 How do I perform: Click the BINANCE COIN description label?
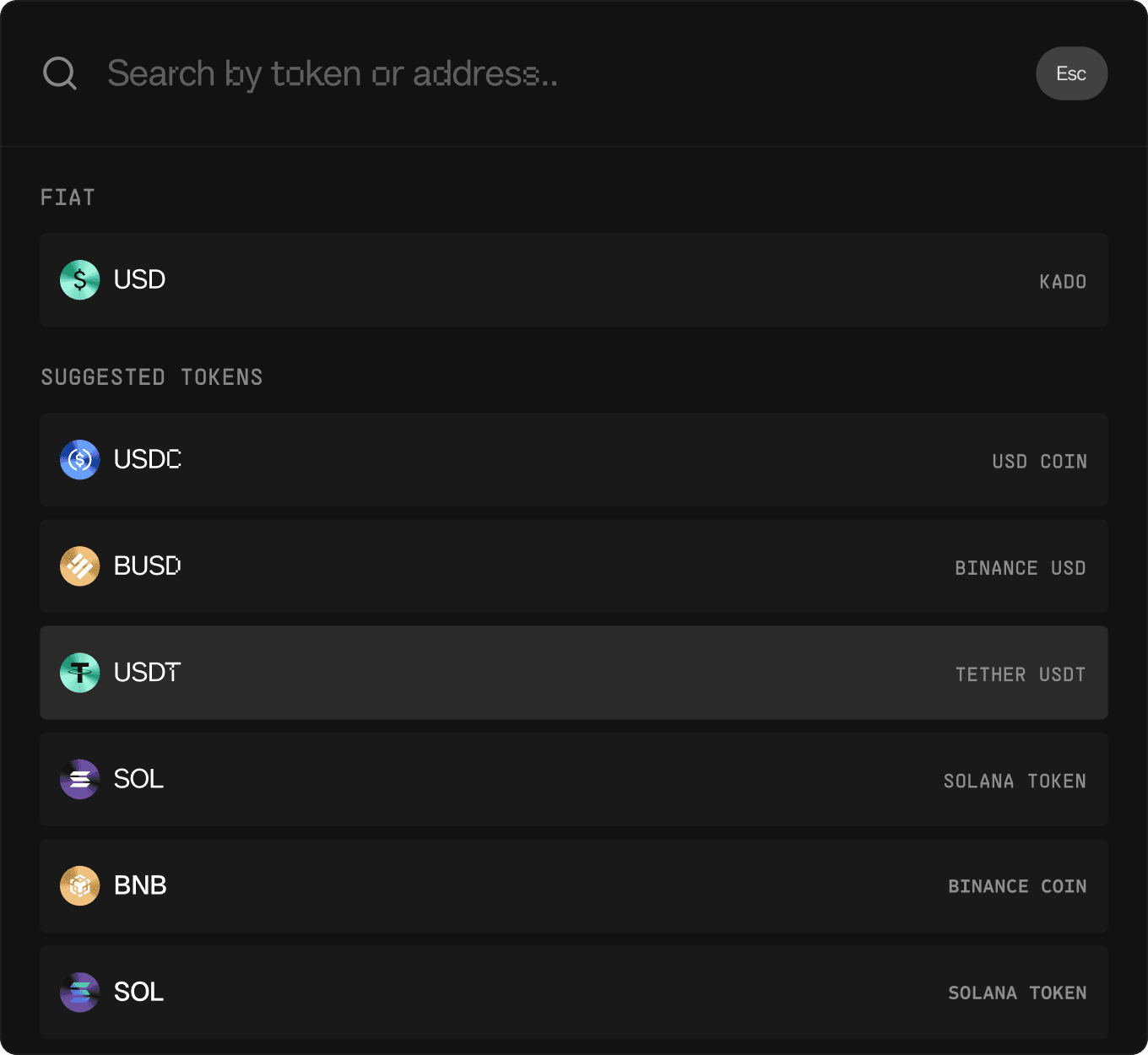click(1016, 886)
